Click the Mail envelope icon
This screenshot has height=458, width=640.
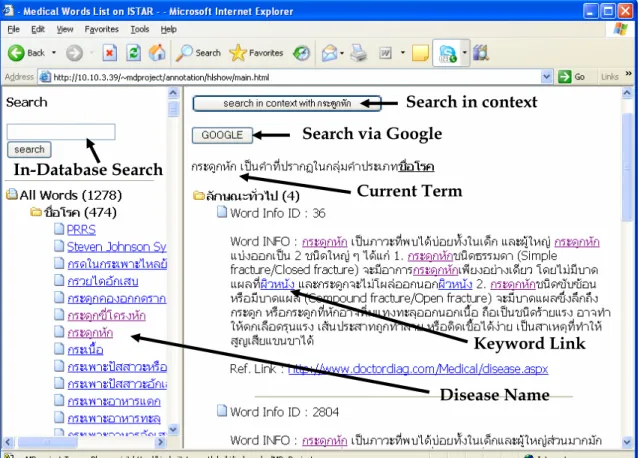[329, 53]
